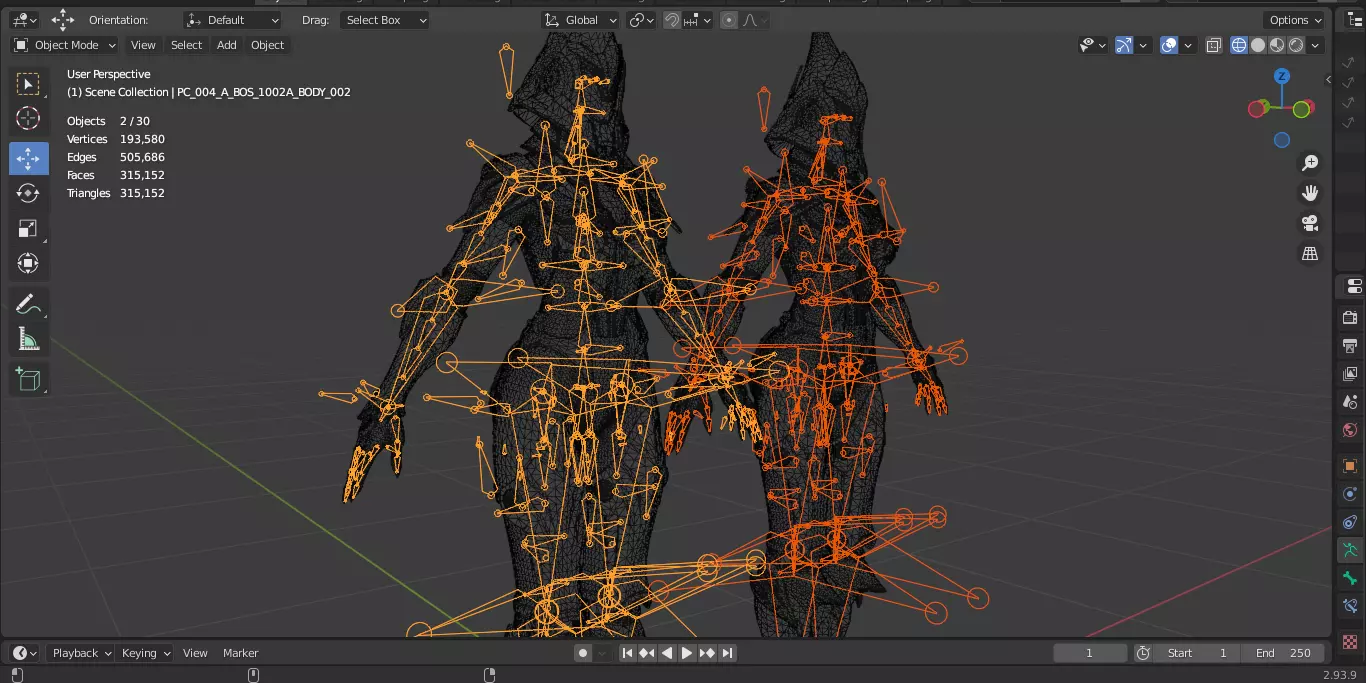Click the current frame field showing 1
Viewport: 1366px width, 683px height.
click(1090, 653)
